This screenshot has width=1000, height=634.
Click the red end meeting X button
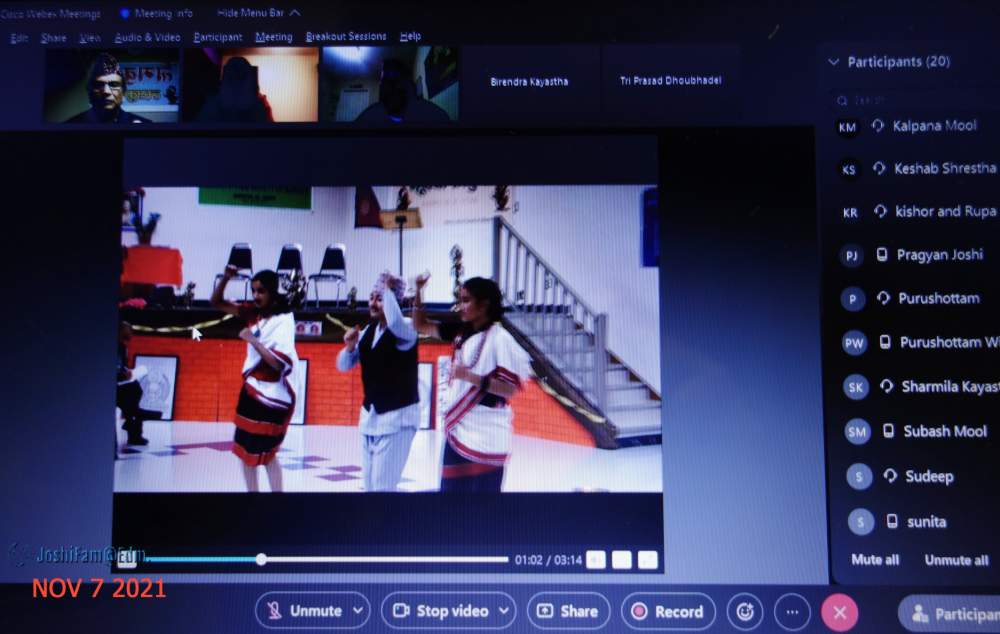(840, 613)
